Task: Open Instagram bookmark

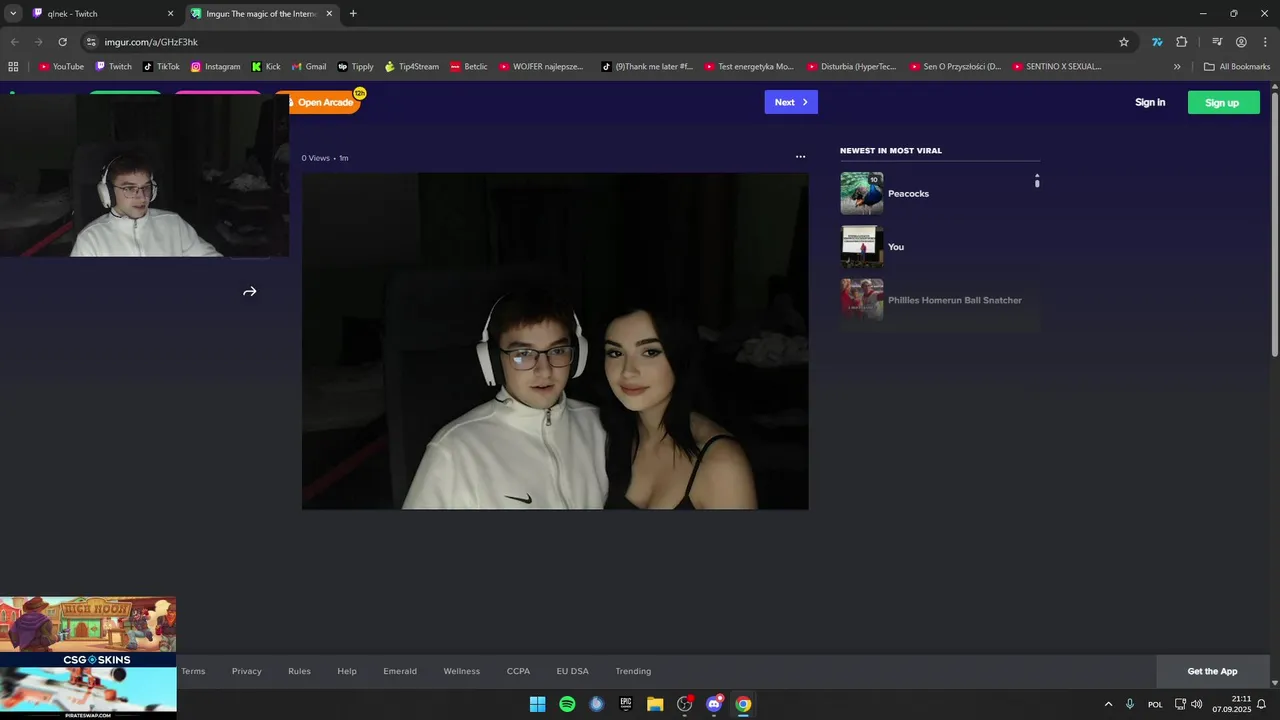Action: tap(215, 67)
